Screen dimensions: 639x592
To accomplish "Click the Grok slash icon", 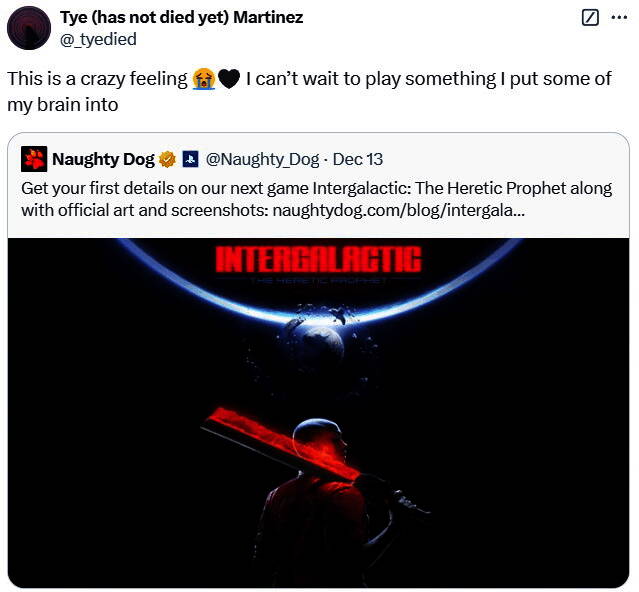I will pyautogui.click(x=590, y=18).
